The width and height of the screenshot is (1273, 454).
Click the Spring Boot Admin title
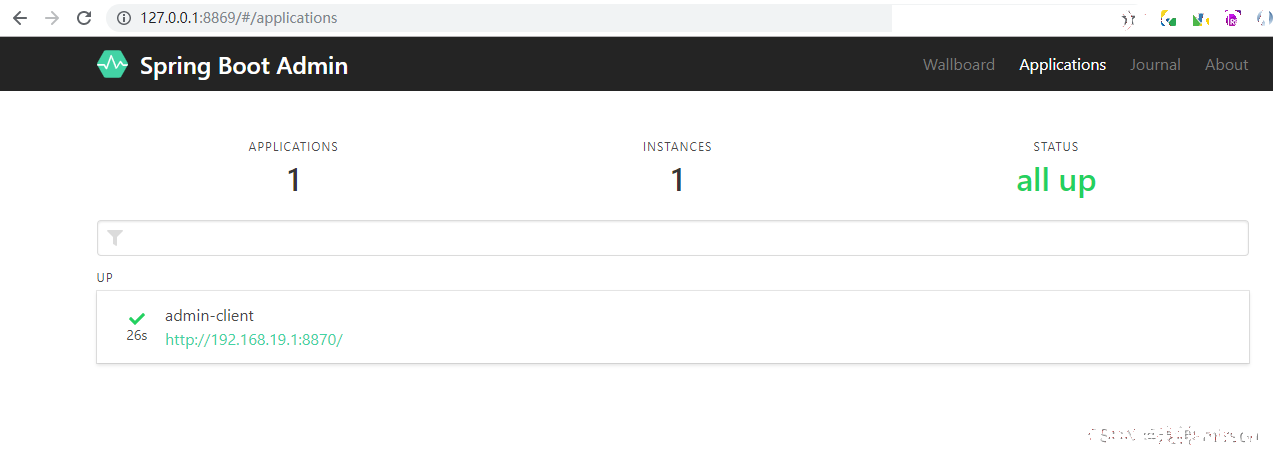point(244,65)
